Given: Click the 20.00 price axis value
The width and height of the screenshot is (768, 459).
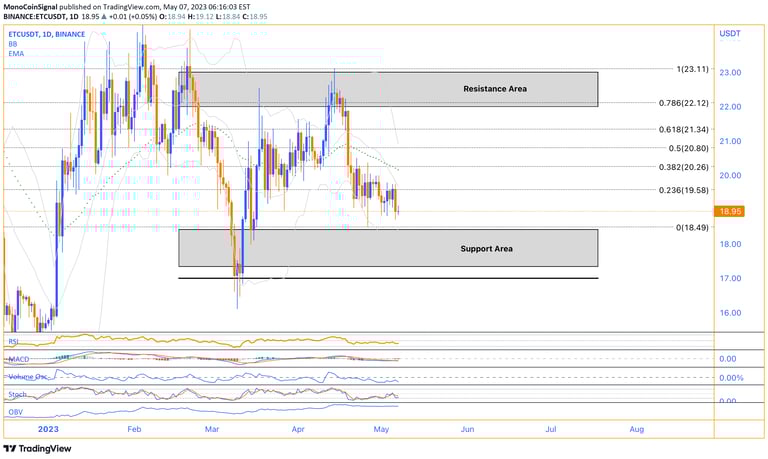Looking at the screenshot, I should point(730,175).
